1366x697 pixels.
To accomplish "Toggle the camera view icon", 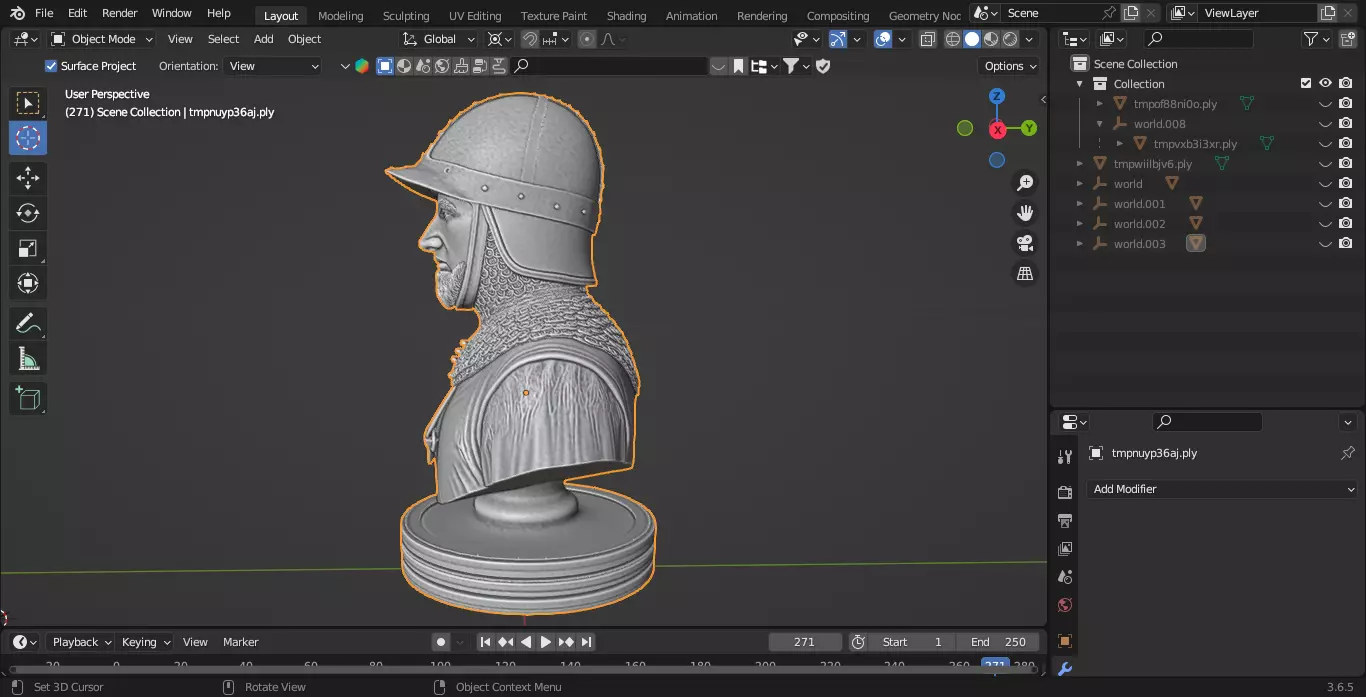I will (x=1025, y=243).
